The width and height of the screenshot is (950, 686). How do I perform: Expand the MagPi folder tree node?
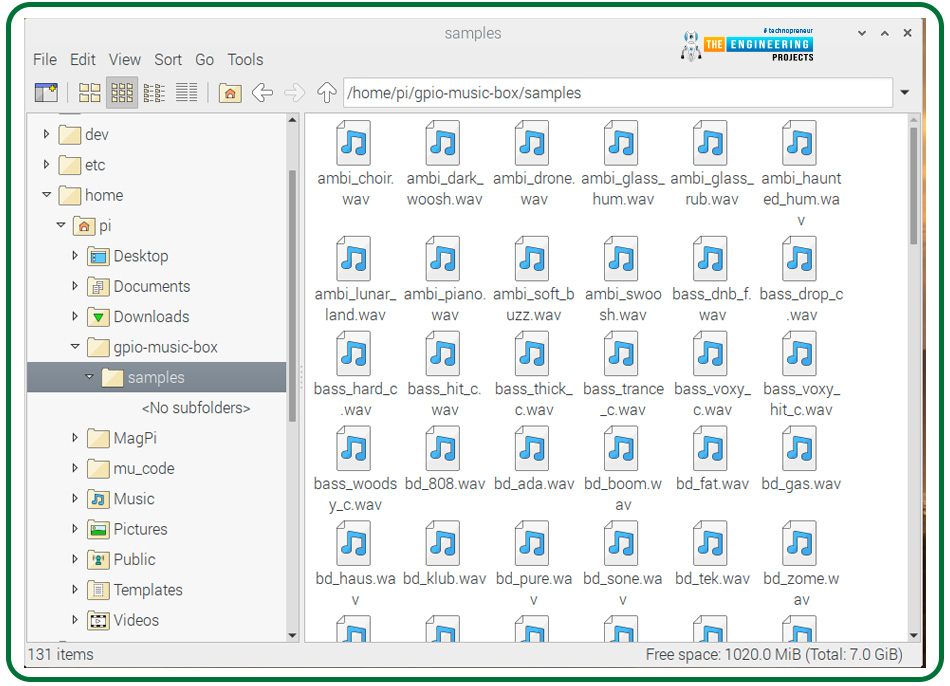pyautogui.click(x=75, y=437)
